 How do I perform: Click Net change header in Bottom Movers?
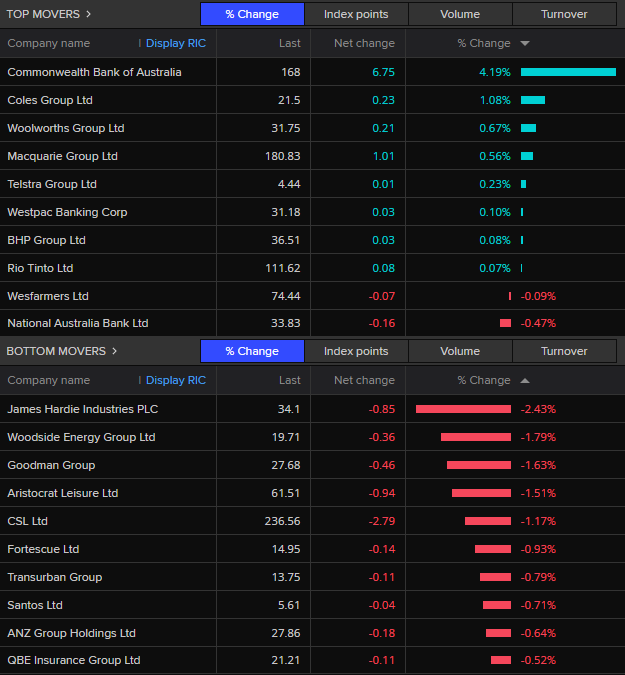364,381
